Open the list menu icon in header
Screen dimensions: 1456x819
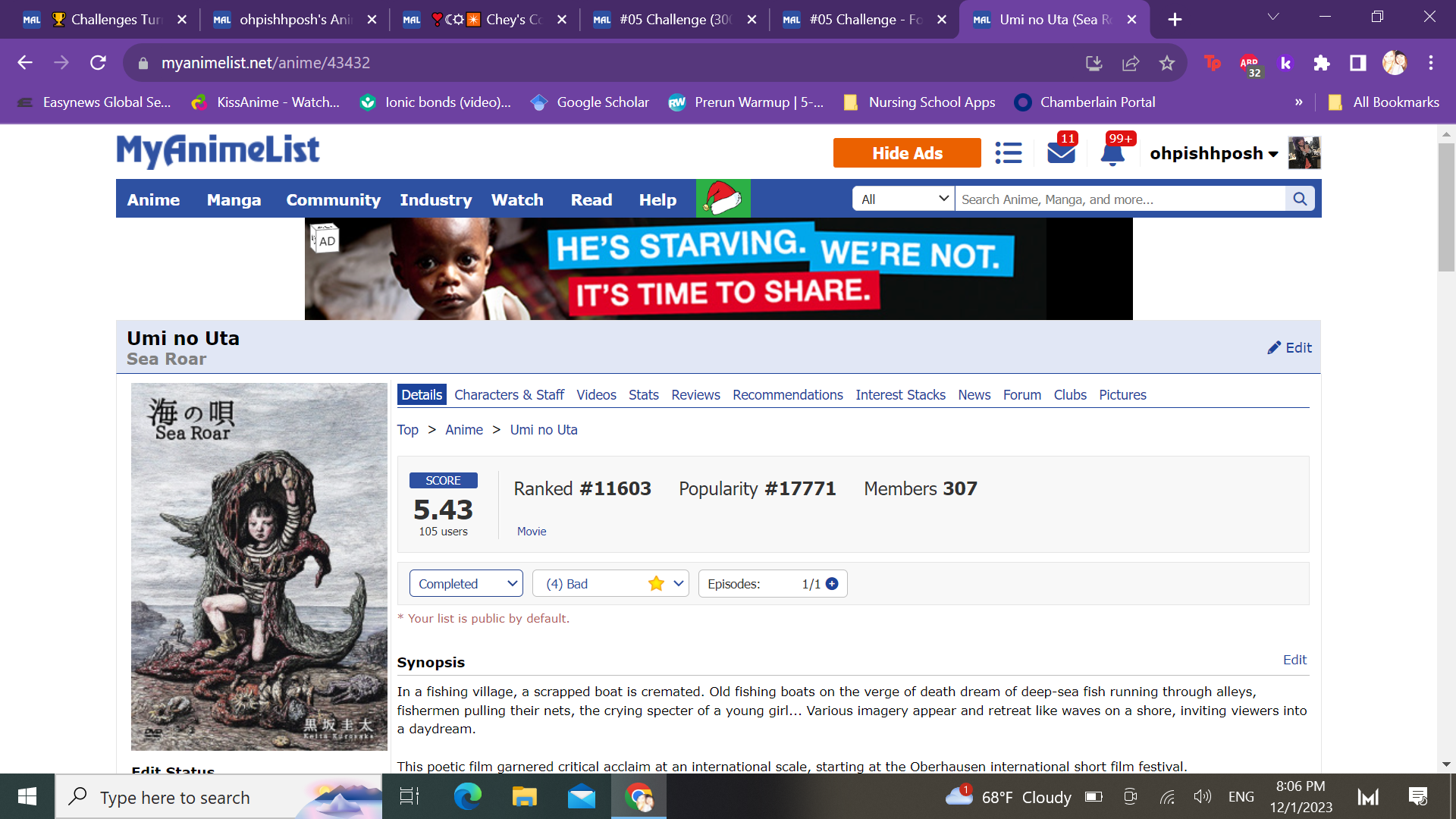pyautogui.click(x=1008, y=153)
